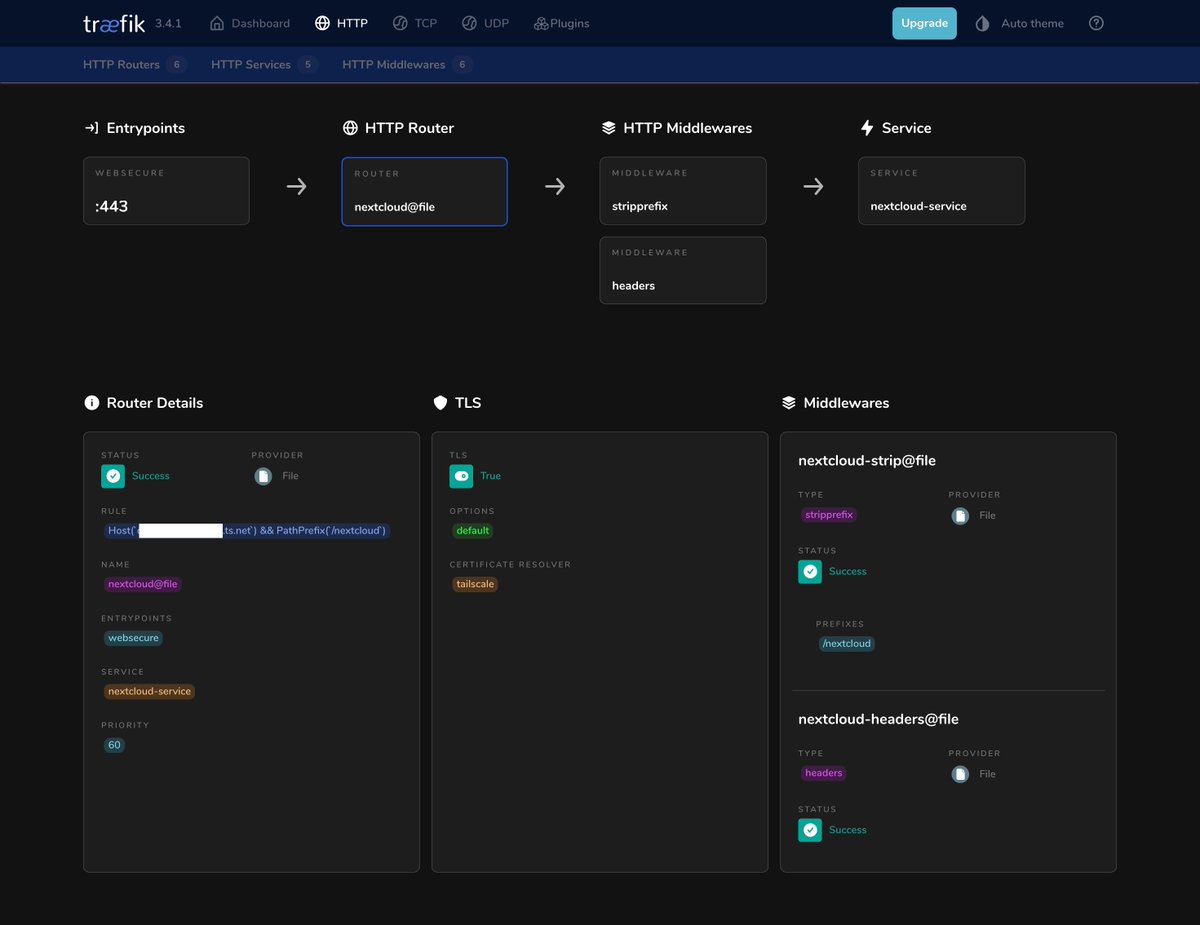The width and height of the screenshot is (1200, 925).
Task: Click the TCP navbar icon
Action: click(x=400, y=23)
